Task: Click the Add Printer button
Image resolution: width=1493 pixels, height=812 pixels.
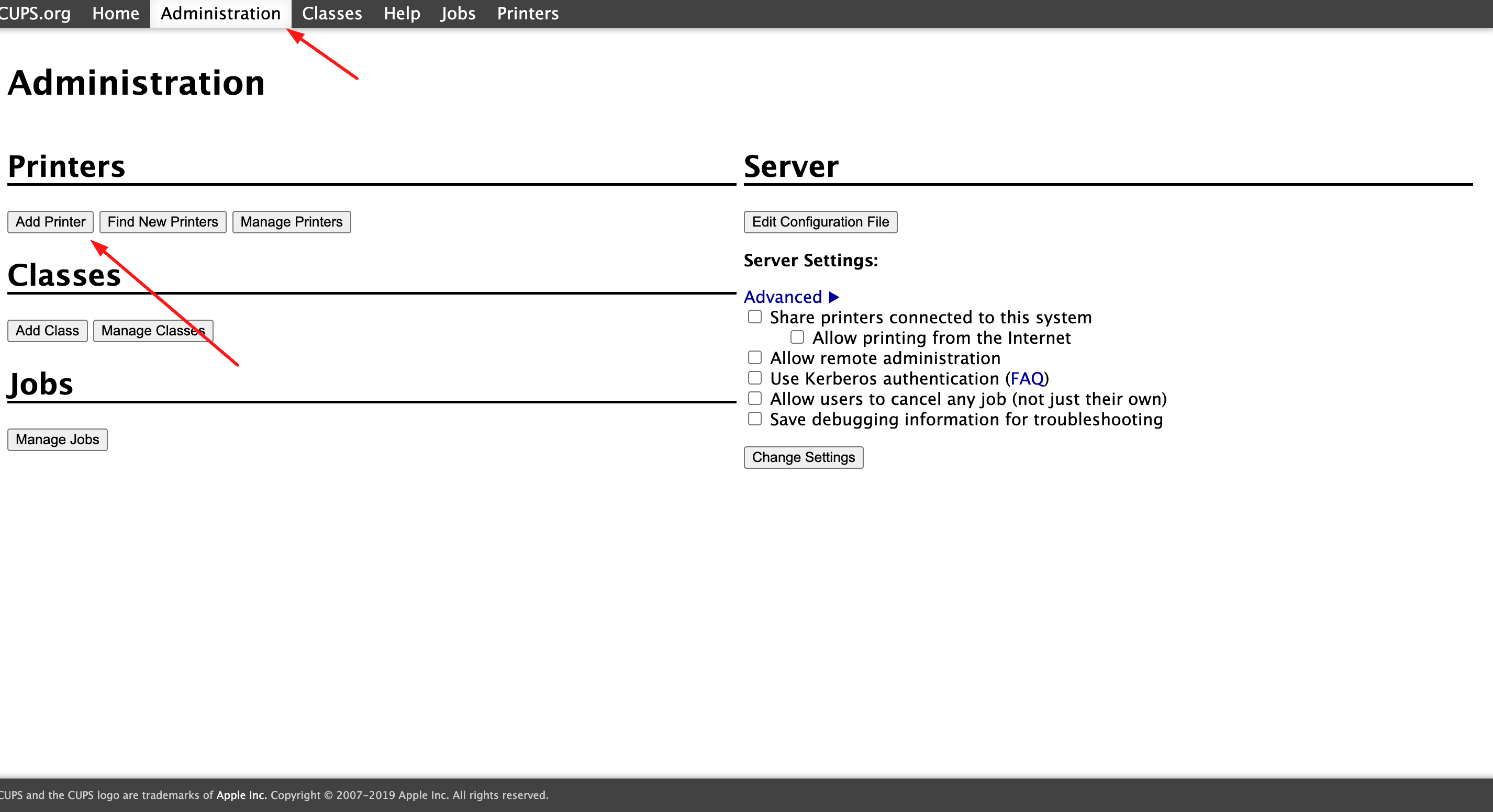Action: pos(50,222)
